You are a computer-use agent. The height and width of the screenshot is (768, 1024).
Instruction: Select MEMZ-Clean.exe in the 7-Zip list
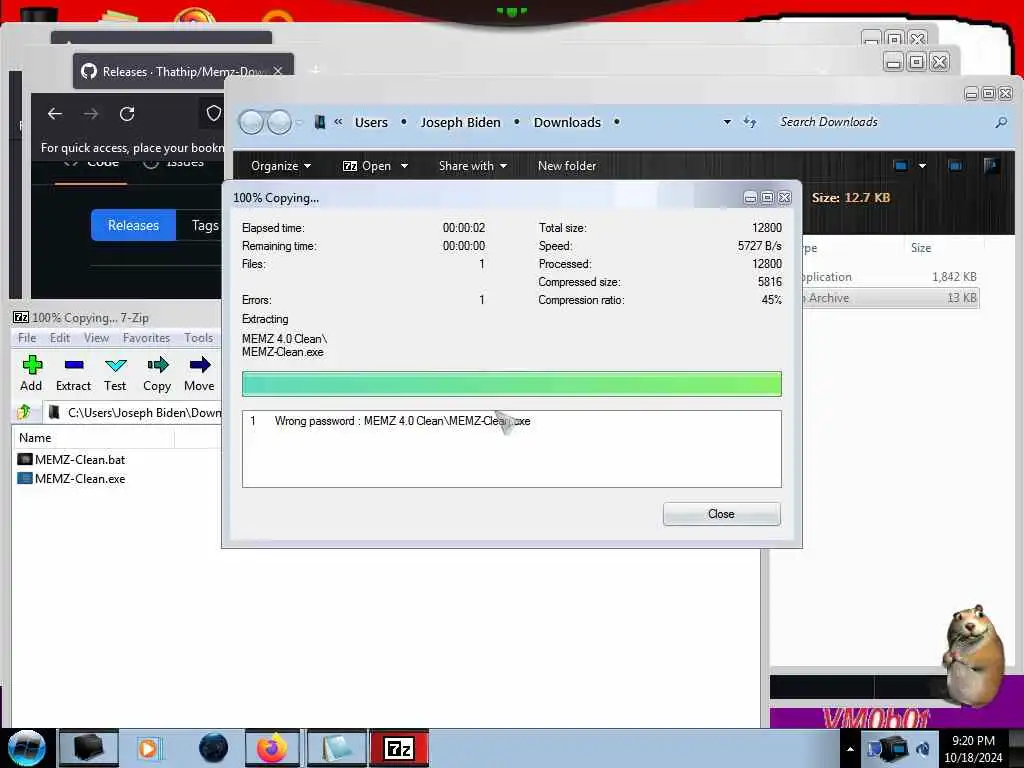71,479
